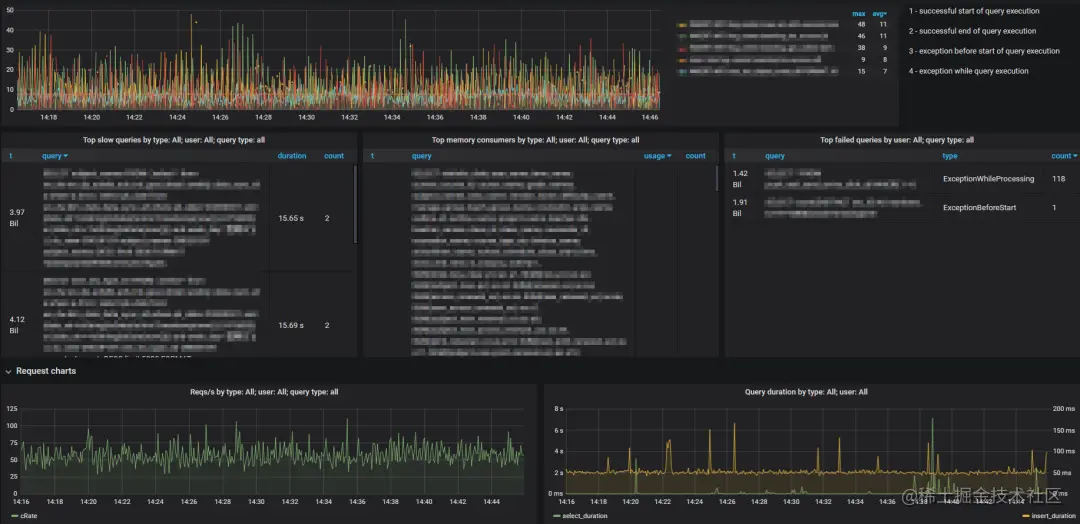Click the query cell in the ExceptionWhileProcessing row

840,179
